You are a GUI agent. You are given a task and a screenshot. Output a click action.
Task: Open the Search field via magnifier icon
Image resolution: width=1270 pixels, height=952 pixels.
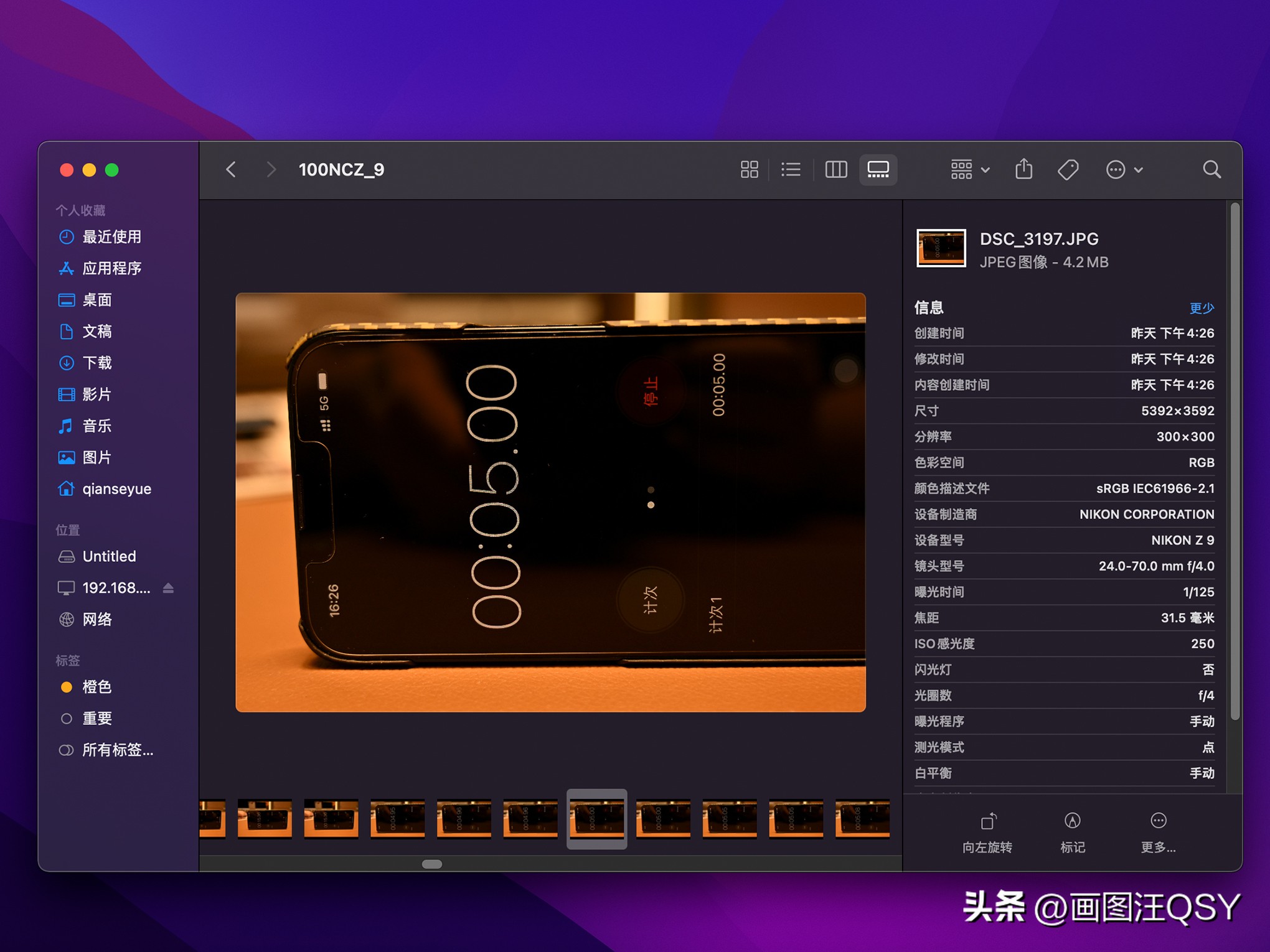tap(1211, 169)
